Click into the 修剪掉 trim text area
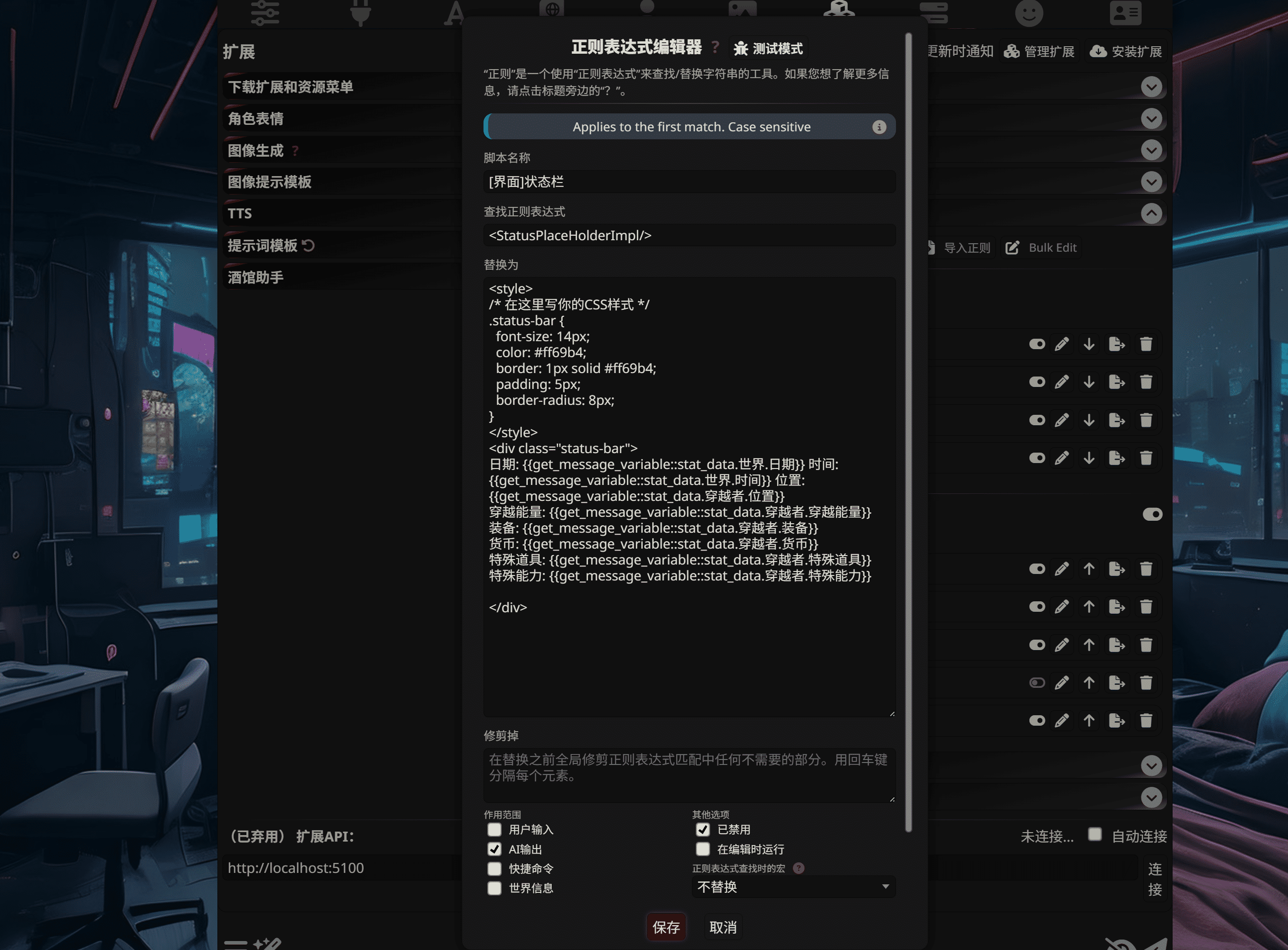1288x950 pixels. 689,775
